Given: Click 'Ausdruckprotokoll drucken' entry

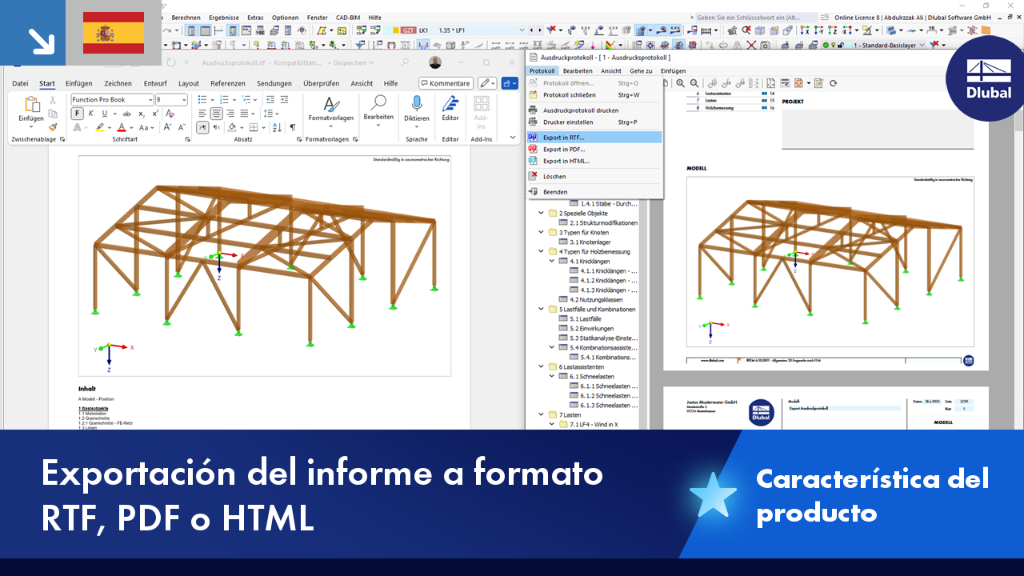Looking at the screenshot, I should coord(595,110).
